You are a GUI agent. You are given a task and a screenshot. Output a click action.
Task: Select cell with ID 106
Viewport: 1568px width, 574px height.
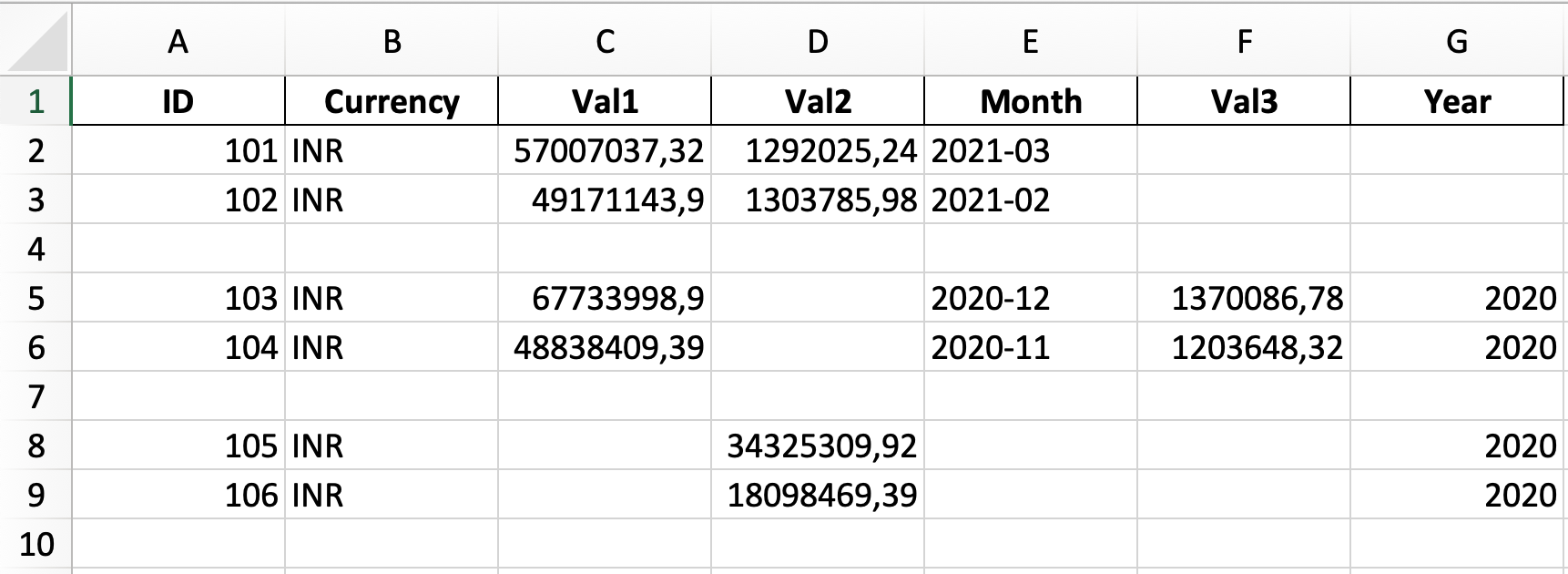[178, 495]
